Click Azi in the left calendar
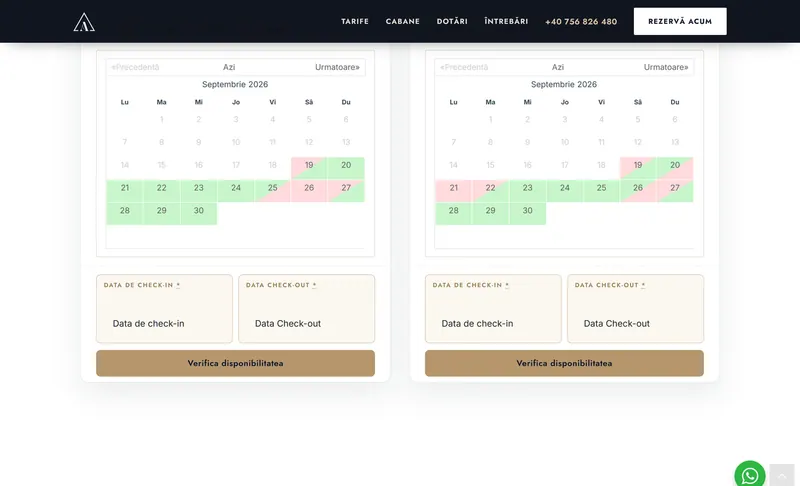This screenshot has width=800, height=486. 229,67
